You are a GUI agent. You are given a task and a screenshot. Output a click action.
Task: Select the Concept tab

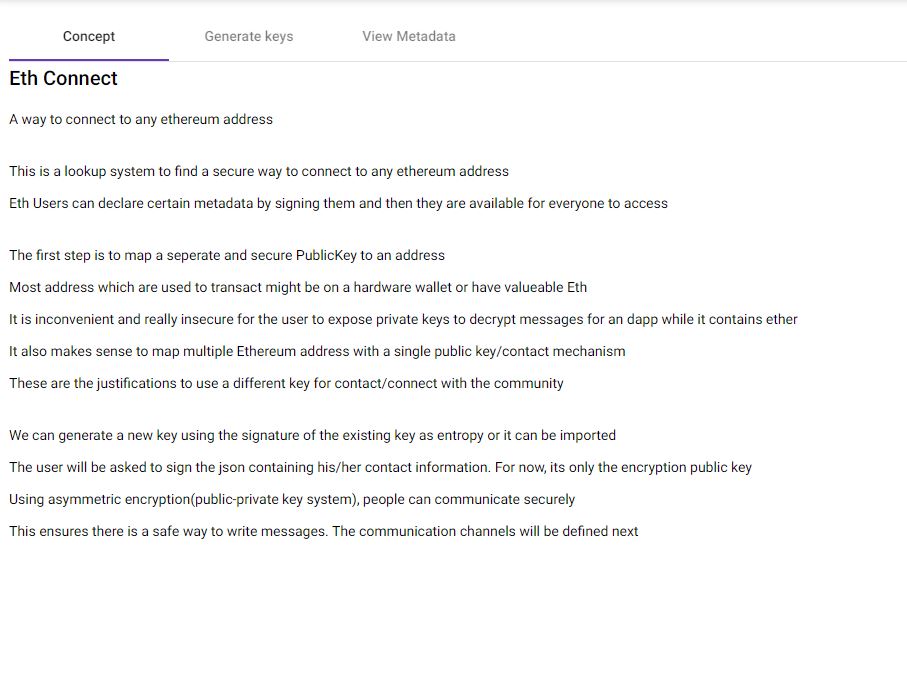click(89, 36)
